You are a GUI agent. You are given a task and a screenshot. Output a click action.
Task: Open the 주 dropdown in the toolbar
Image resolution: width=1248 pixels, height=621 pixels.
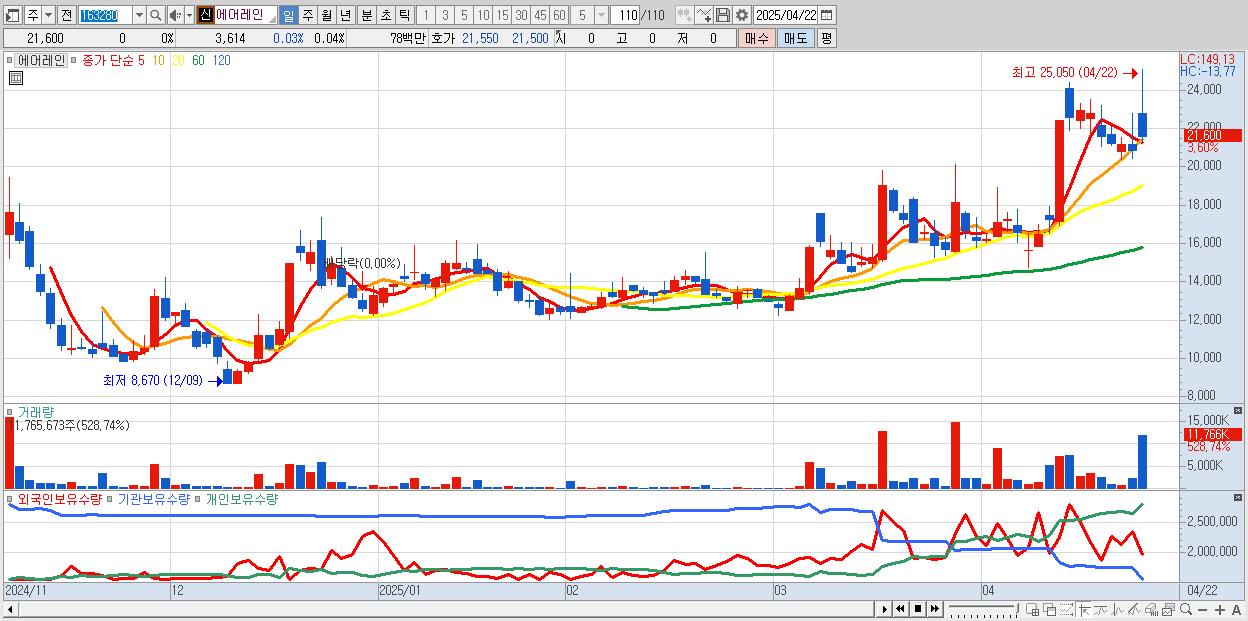48,16
